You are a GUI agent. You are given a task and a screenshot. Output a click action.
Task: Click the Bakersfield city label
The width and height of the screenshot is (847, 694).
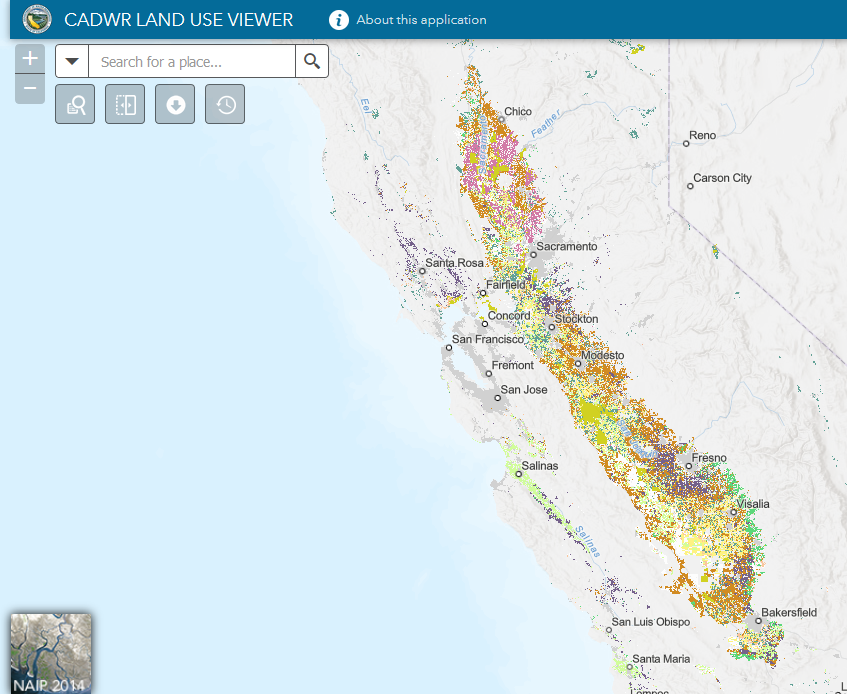pyautogui.click(x=788, y=612)
